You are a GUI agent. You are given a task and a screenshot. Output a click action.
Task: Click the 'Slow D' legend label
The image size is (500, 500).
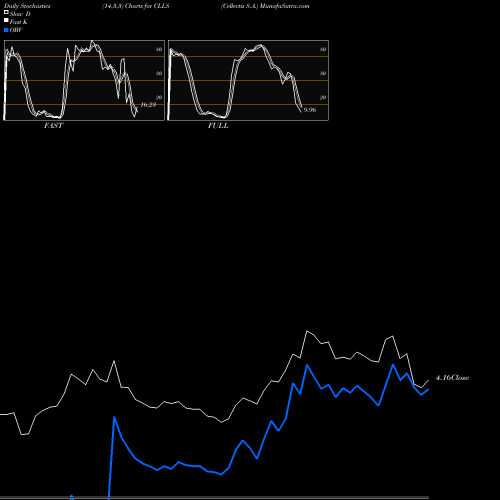tap(20, 14)
